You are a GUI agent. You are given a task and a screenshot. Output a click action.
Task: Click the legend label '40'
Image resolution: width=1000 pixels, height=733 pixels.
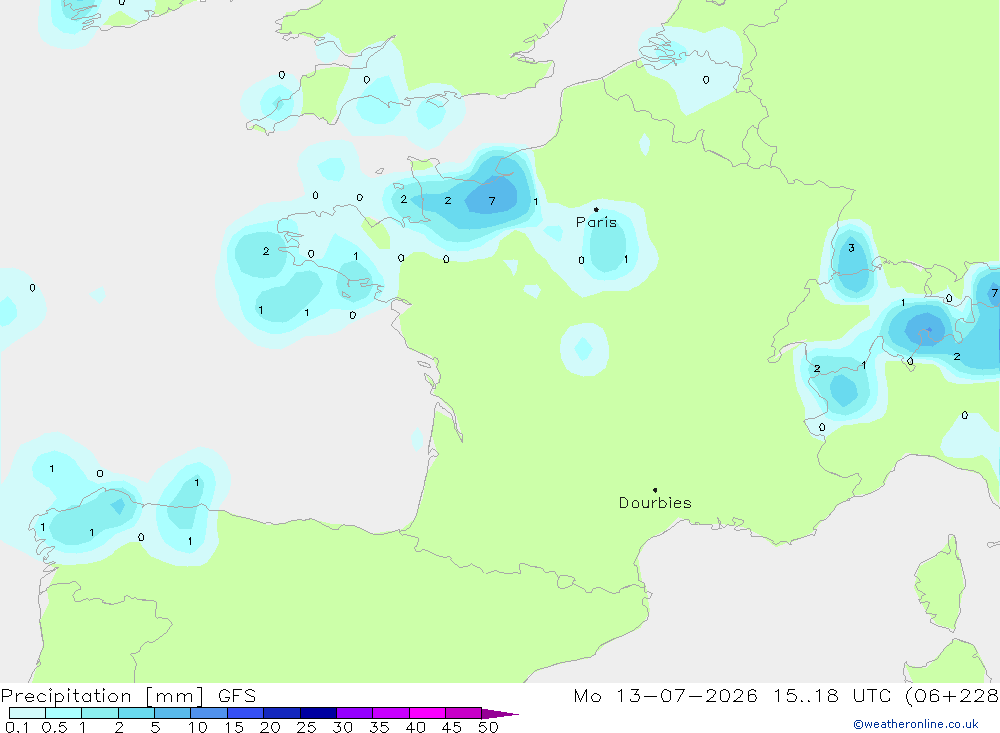415,727
